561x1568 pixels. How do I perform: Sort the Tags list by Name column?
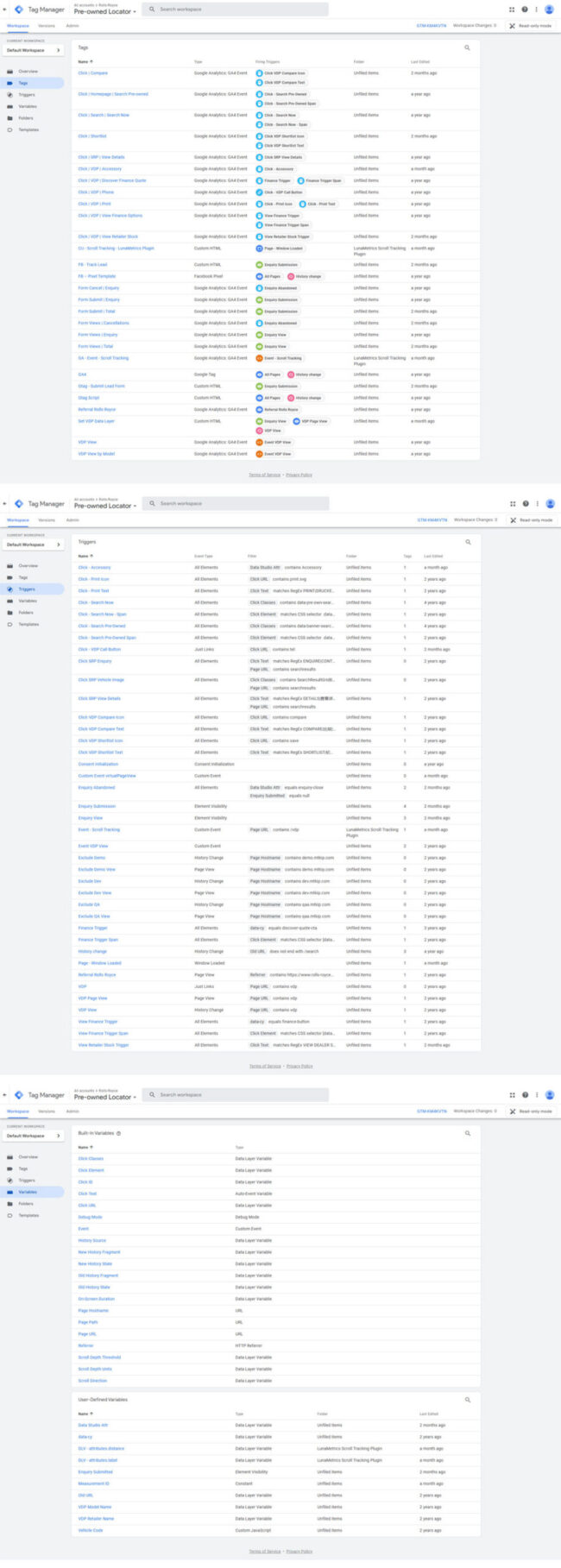[85, 62]
